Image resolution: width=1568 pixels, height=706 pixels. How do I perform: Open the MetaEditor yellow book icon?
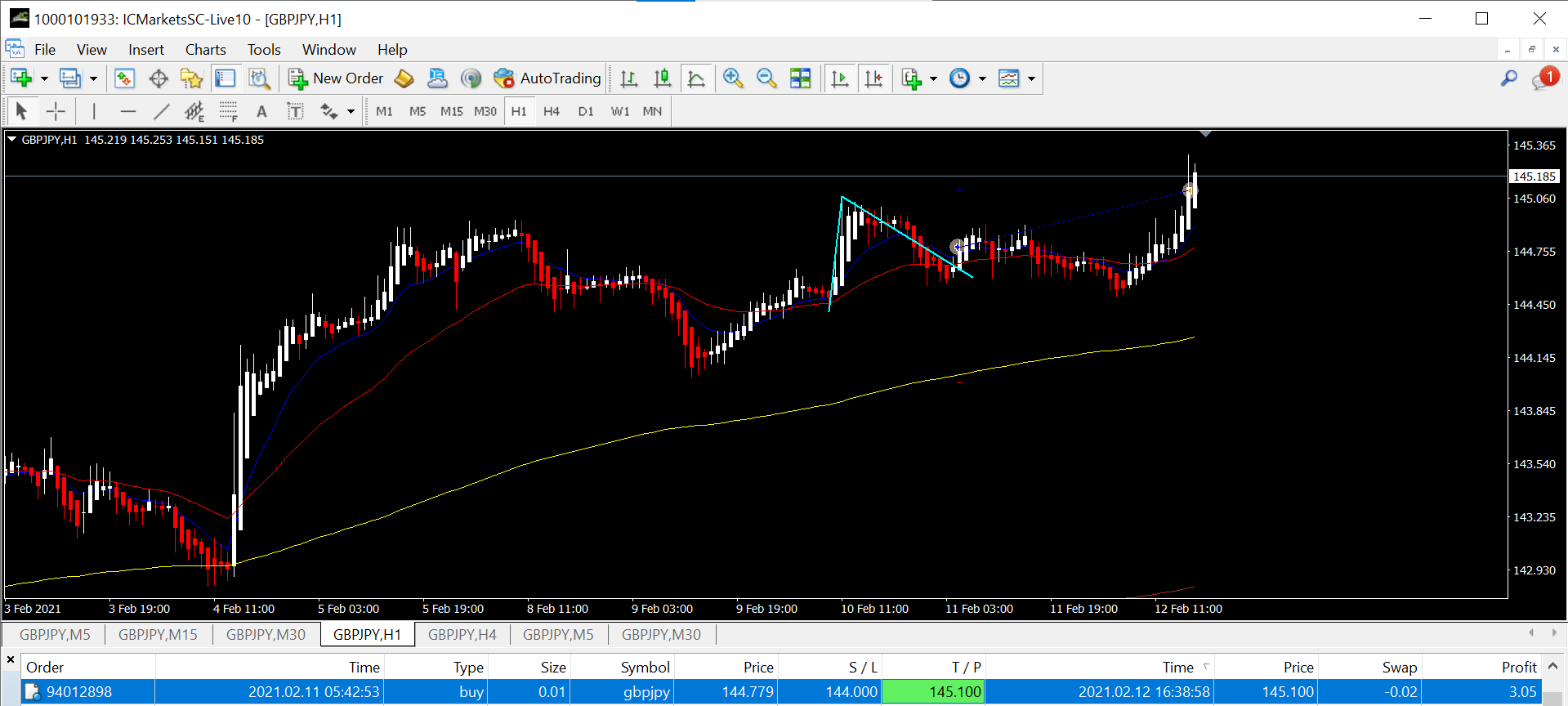click(x=404, y=78)
